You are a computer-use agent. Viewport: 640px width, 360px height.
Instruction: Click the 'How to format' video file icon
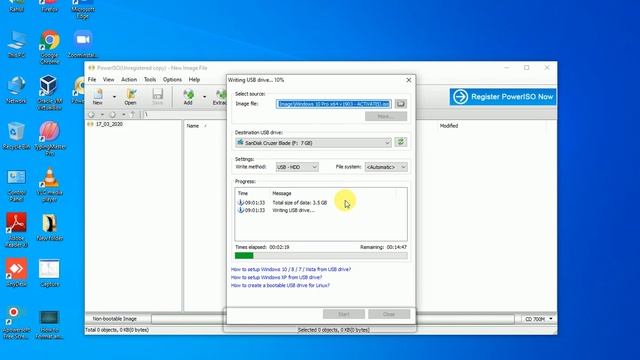click(x=49, y=324)
